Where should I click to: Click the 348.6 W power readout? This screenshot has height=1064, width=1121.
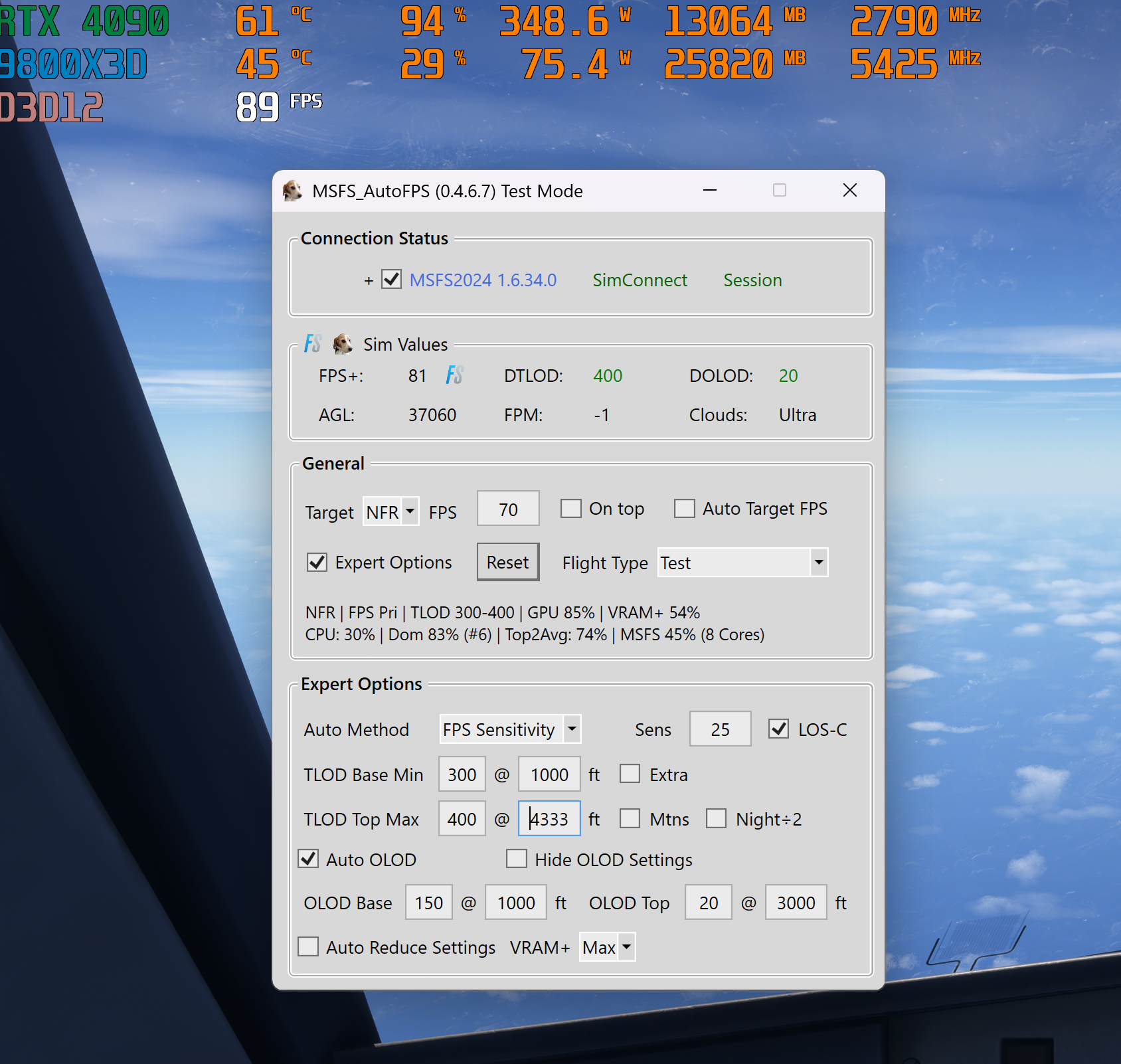coord(566,21)
